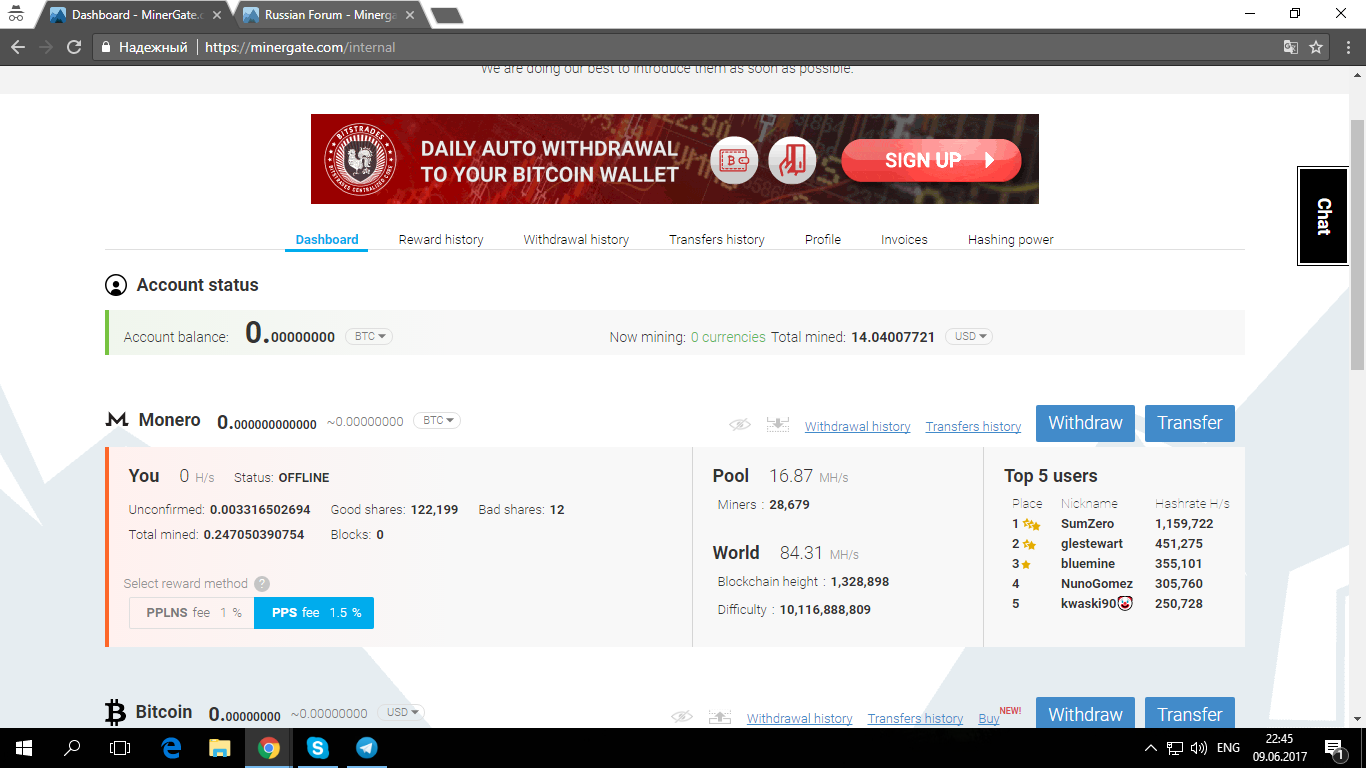1366x768 pixels.
Task: Open the Action Center notifications icon
Action: coord(1333,747)
